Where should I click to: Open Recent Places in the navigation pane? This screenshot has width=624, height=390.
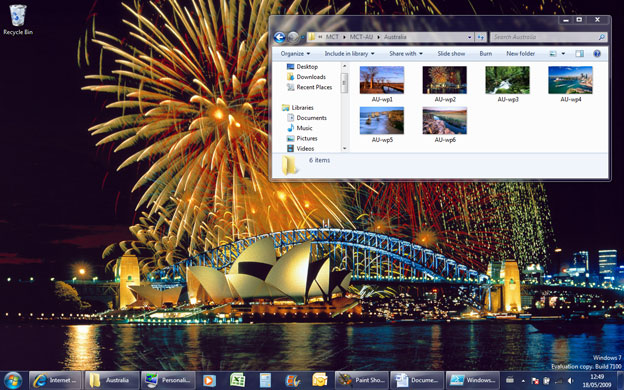click(x=310, y=87)
